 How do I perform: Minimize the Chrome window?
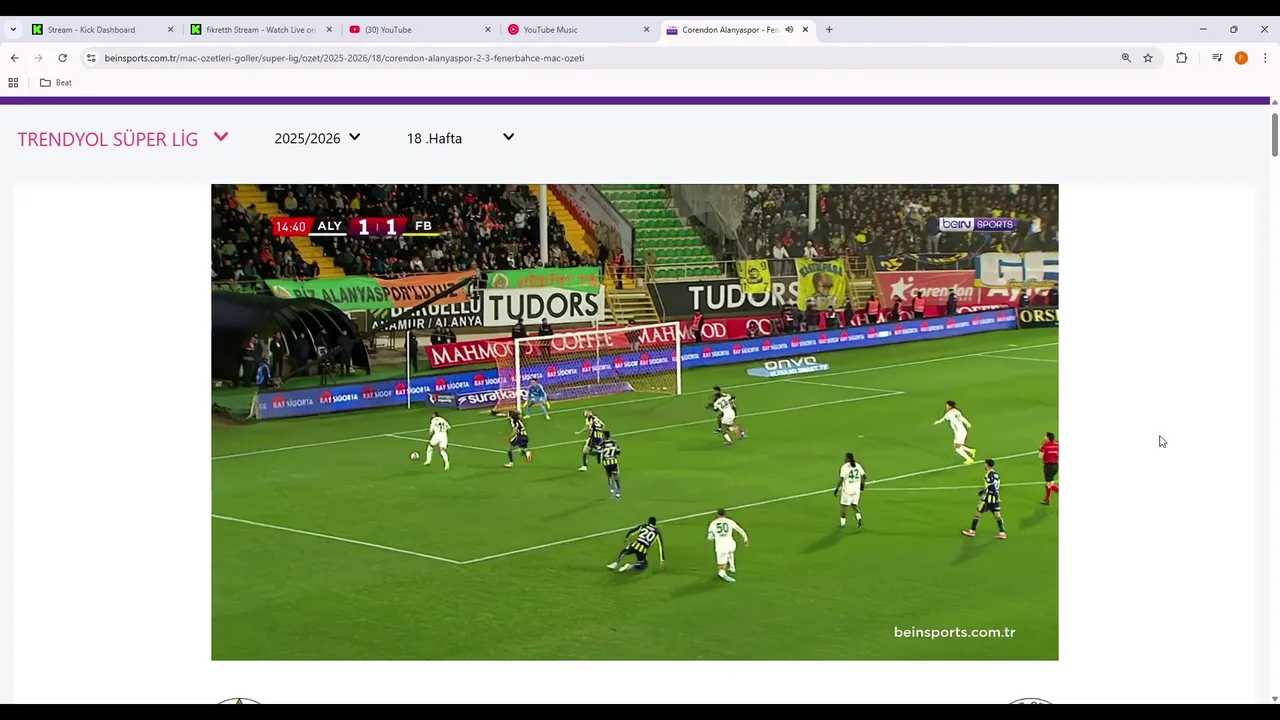(1203, 30)
